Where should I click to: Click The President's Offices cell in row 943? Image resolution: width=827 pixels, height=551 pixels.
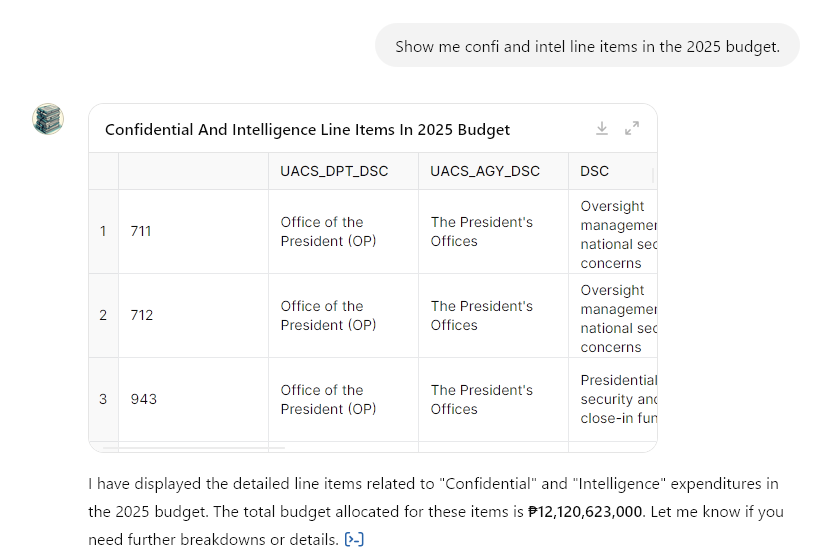(493, 399)
